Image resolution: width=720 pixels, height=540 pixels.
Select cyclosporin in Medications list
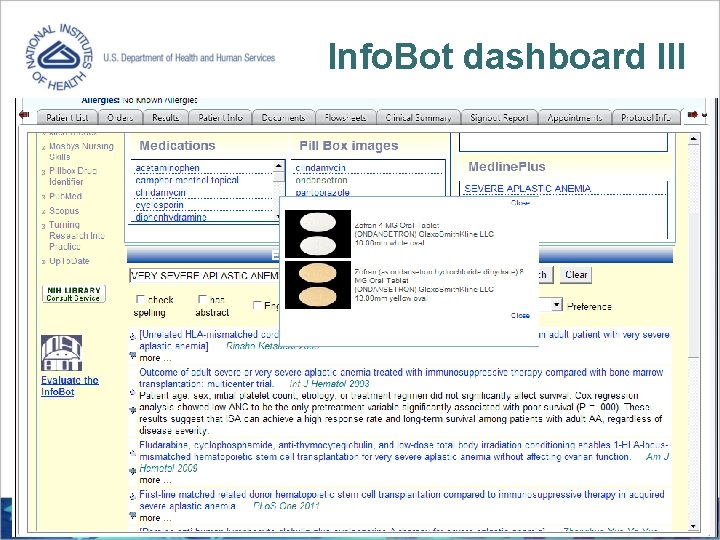click(x=159, y=205)
